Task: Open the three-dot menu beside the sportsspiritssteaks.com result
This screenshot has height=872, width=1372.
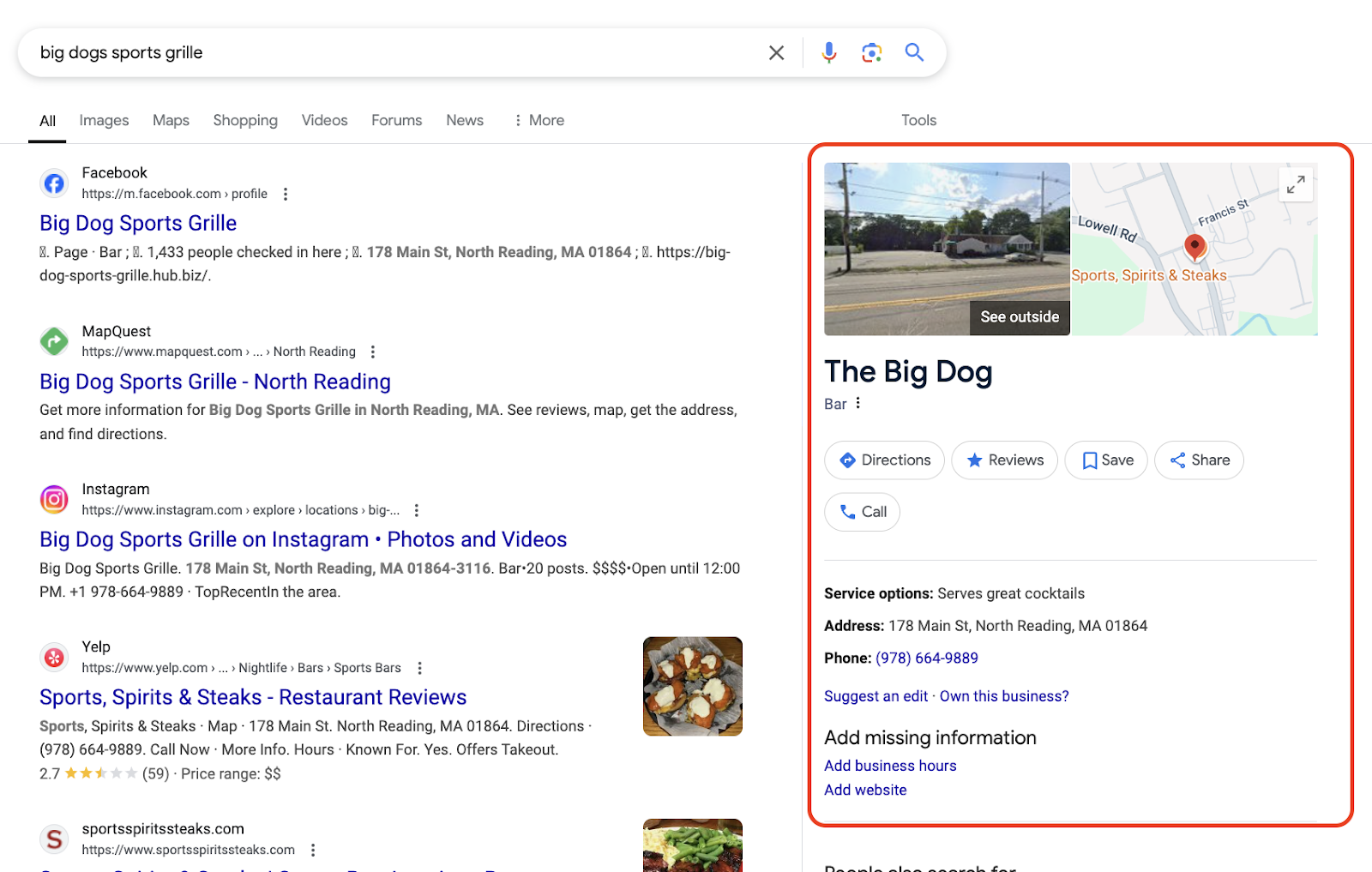Action: pos(313,851)
